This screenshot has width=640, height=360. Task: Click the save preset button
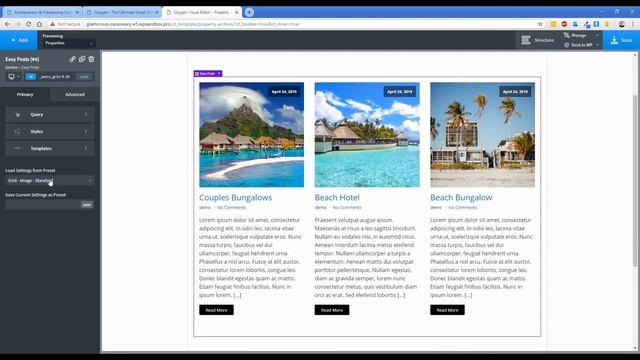click(x=87, y=204)
